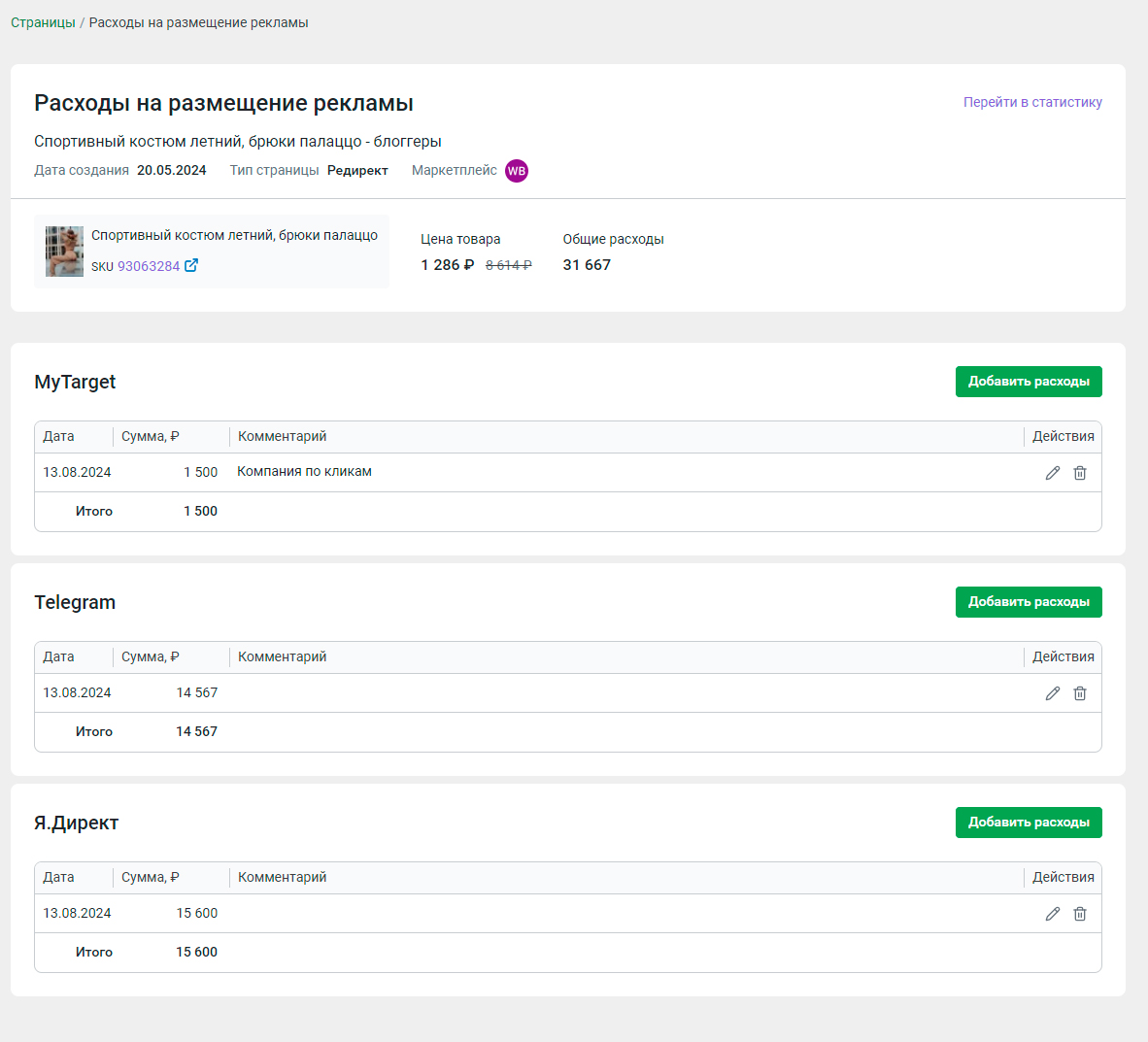Edit the Telegram 14 567 expense
This screenshot has height=1042, width=1148.
pos(1052,693)
